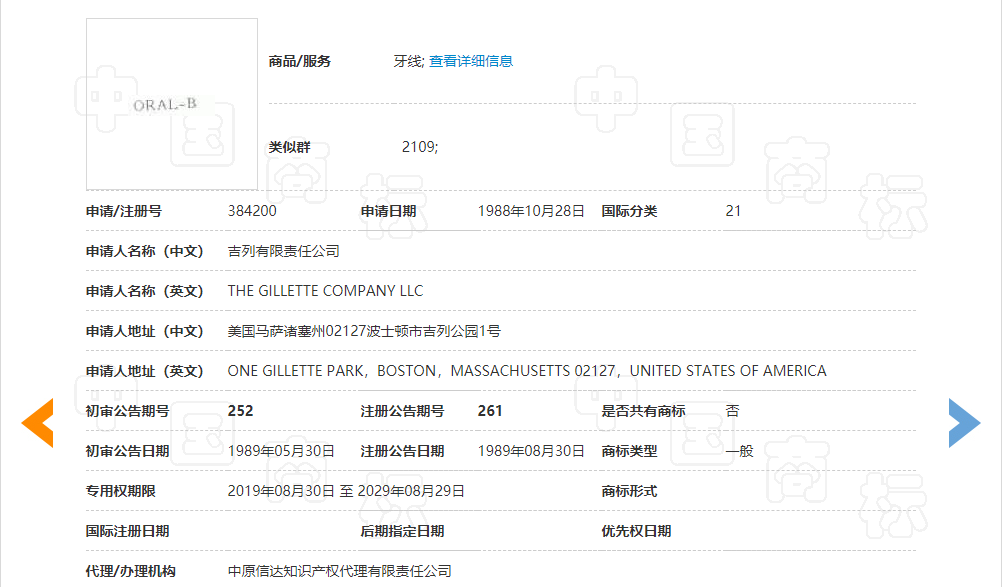1004x587 pixels.
Task: Click the 国际分类 label
Action: point(629,211)
